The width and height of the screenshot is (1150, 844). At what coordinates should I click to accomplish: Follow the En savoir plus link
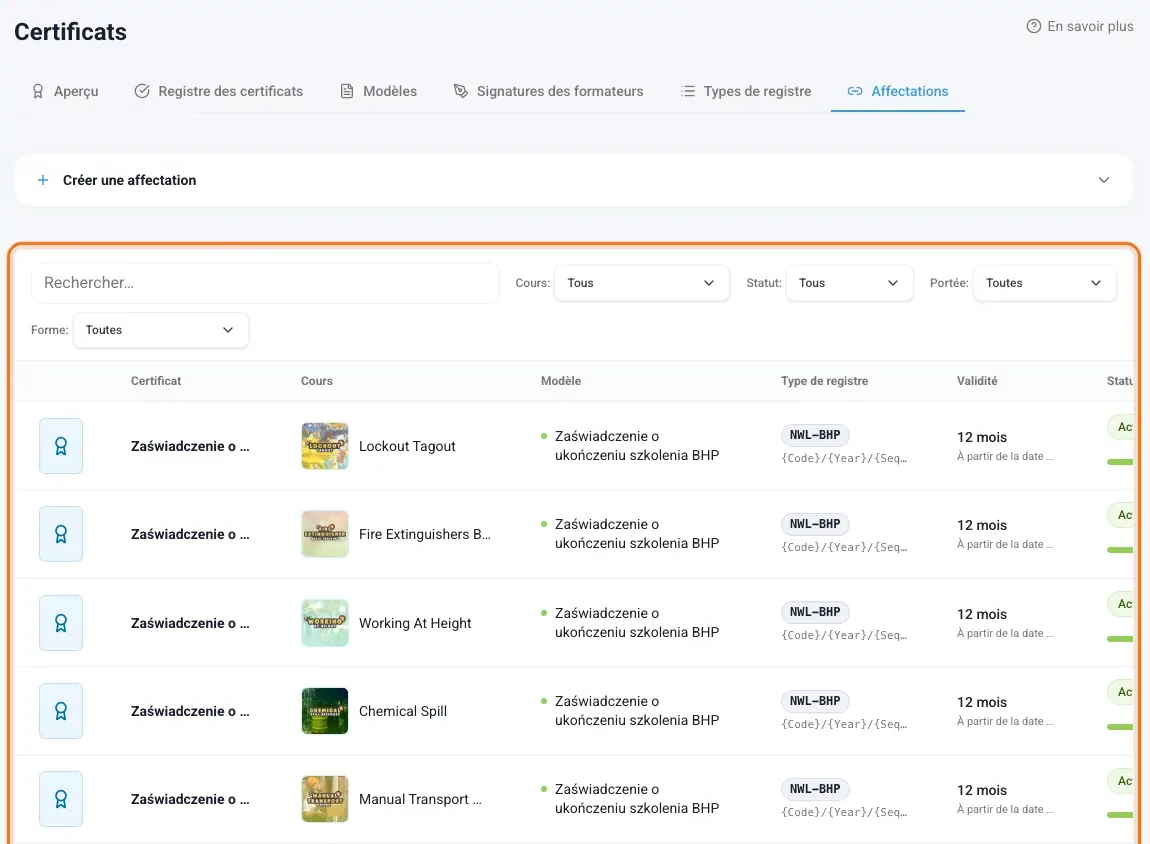coord(1080,26)
